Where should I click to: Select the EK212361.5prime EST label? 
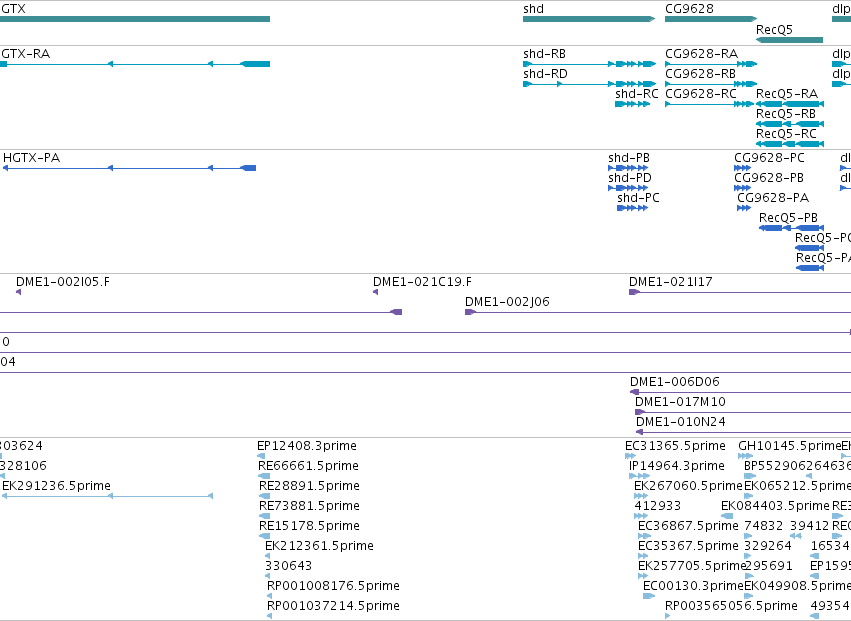(x=319, y=546)
